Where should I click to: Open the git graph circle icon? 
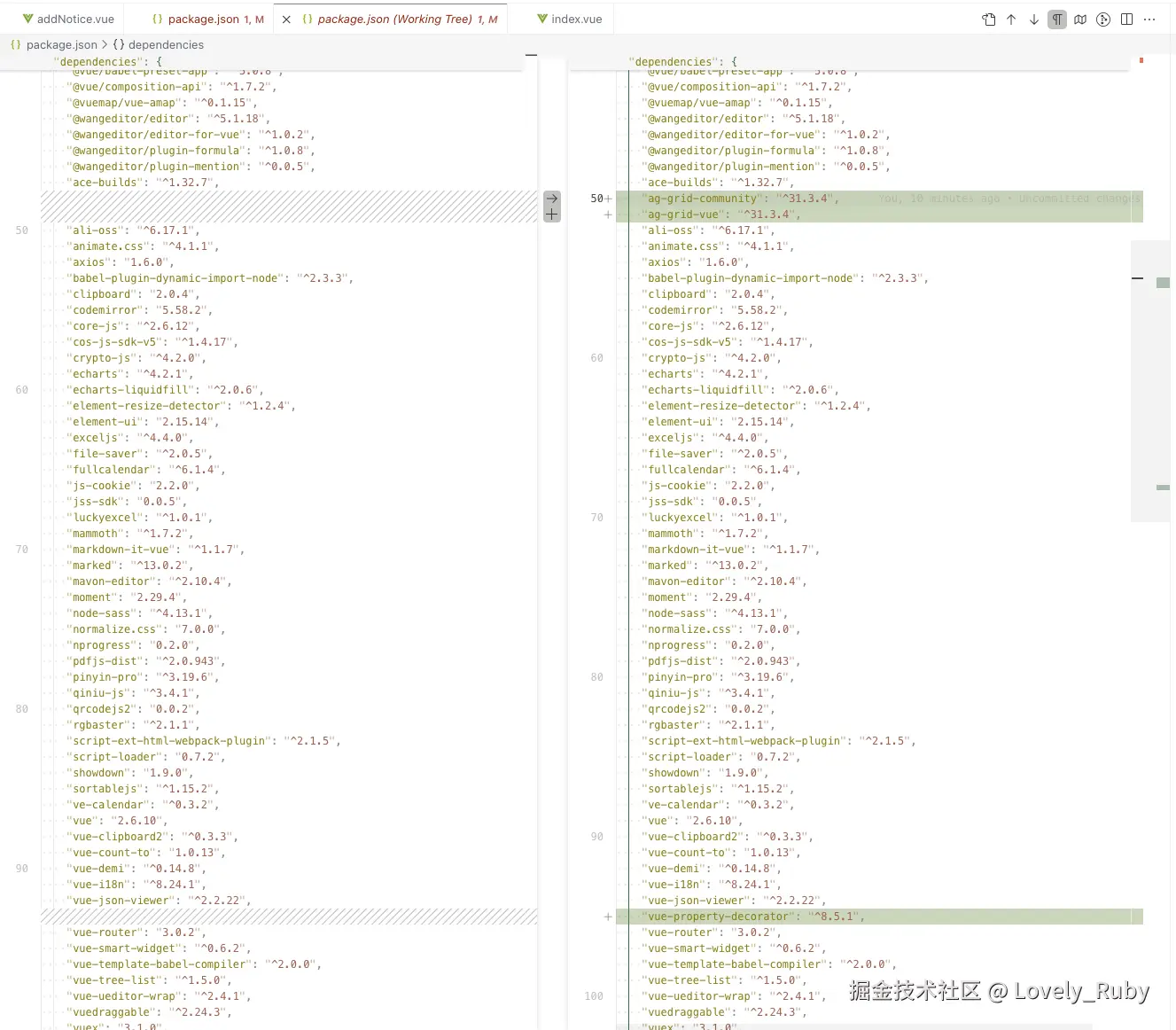click(x=1103, y=20)
